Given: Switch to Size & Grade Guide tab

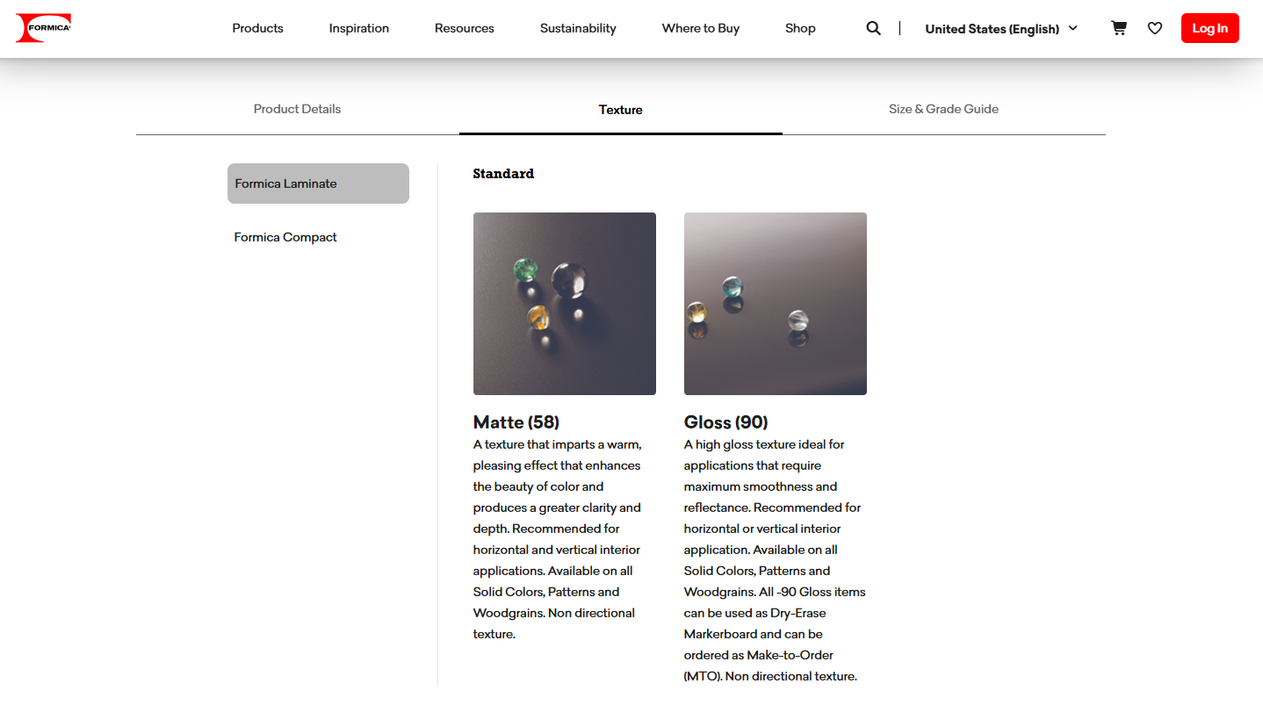Looking at the screenshot, I should click(x=944, y=109).
